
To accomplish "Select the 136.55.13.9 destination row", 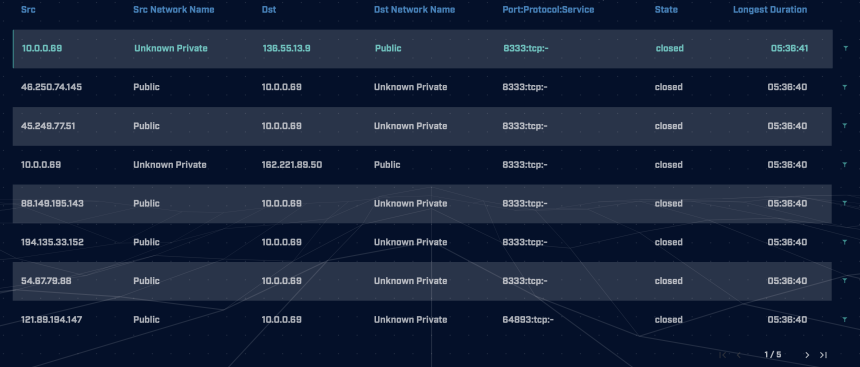I will click(x=422, y=49).
